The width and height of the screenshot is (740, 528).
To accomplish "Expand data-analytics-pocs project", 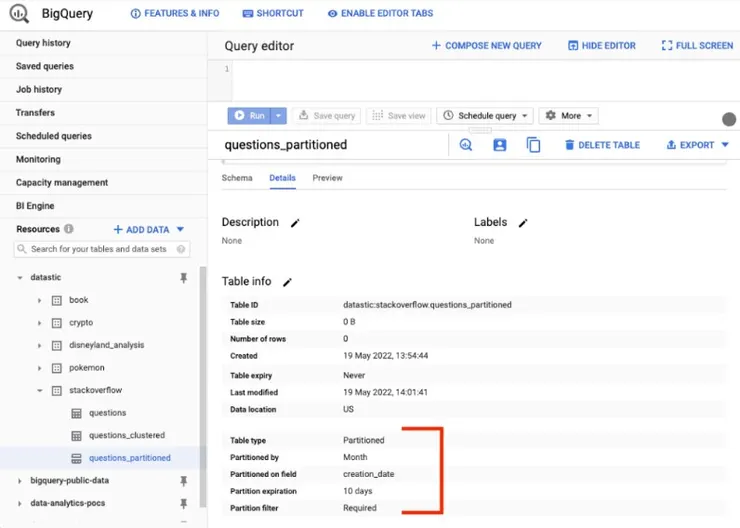I will pos(20,503).
